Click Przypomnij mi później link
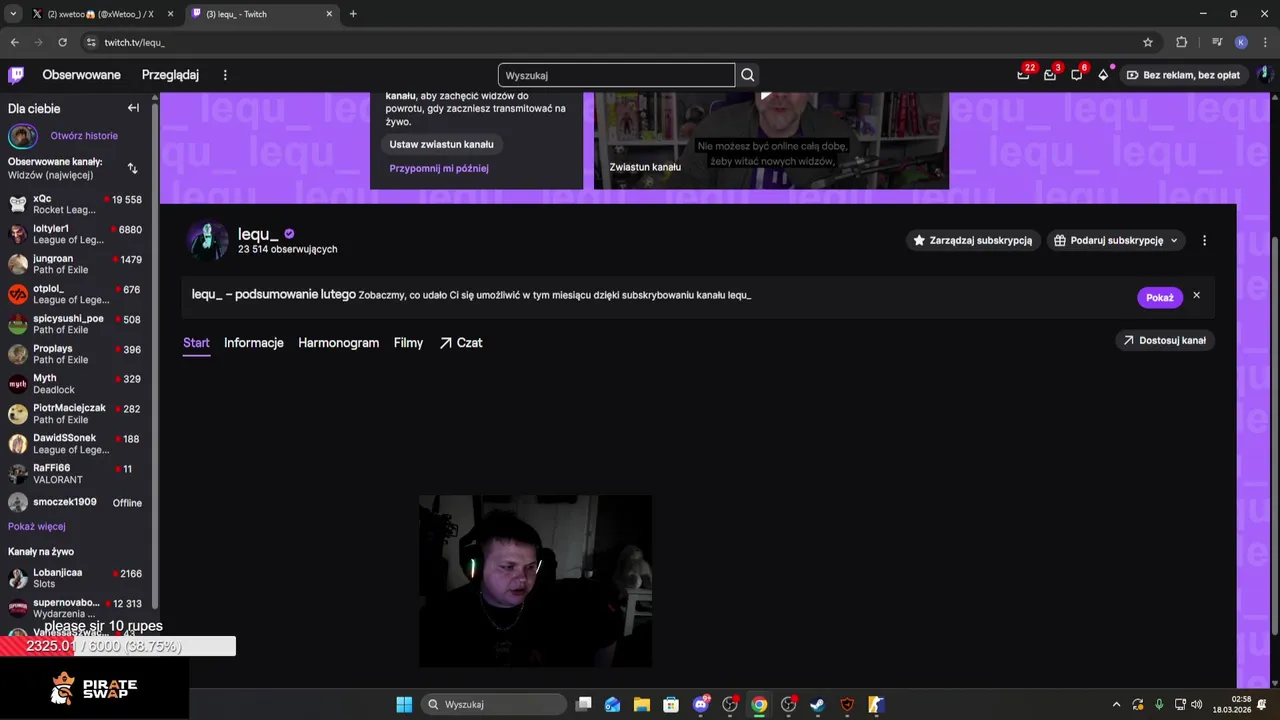This screenshot has width=1280, height=720. click(439, 168)
